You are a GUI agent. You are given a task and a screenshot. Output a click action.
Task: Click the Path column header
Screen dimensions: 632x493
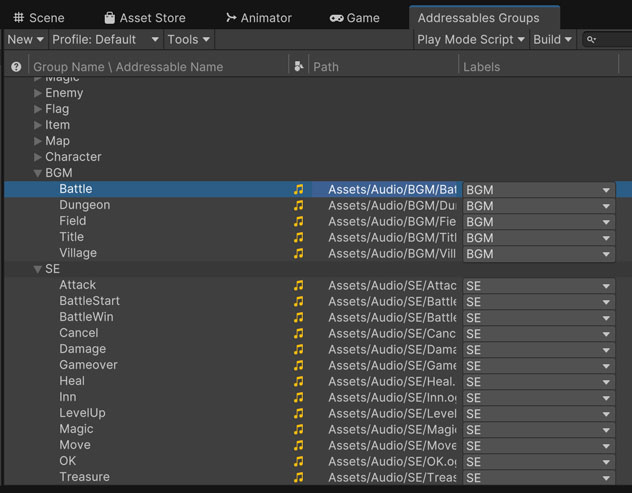pyautogui.click(x=326, y=67)
